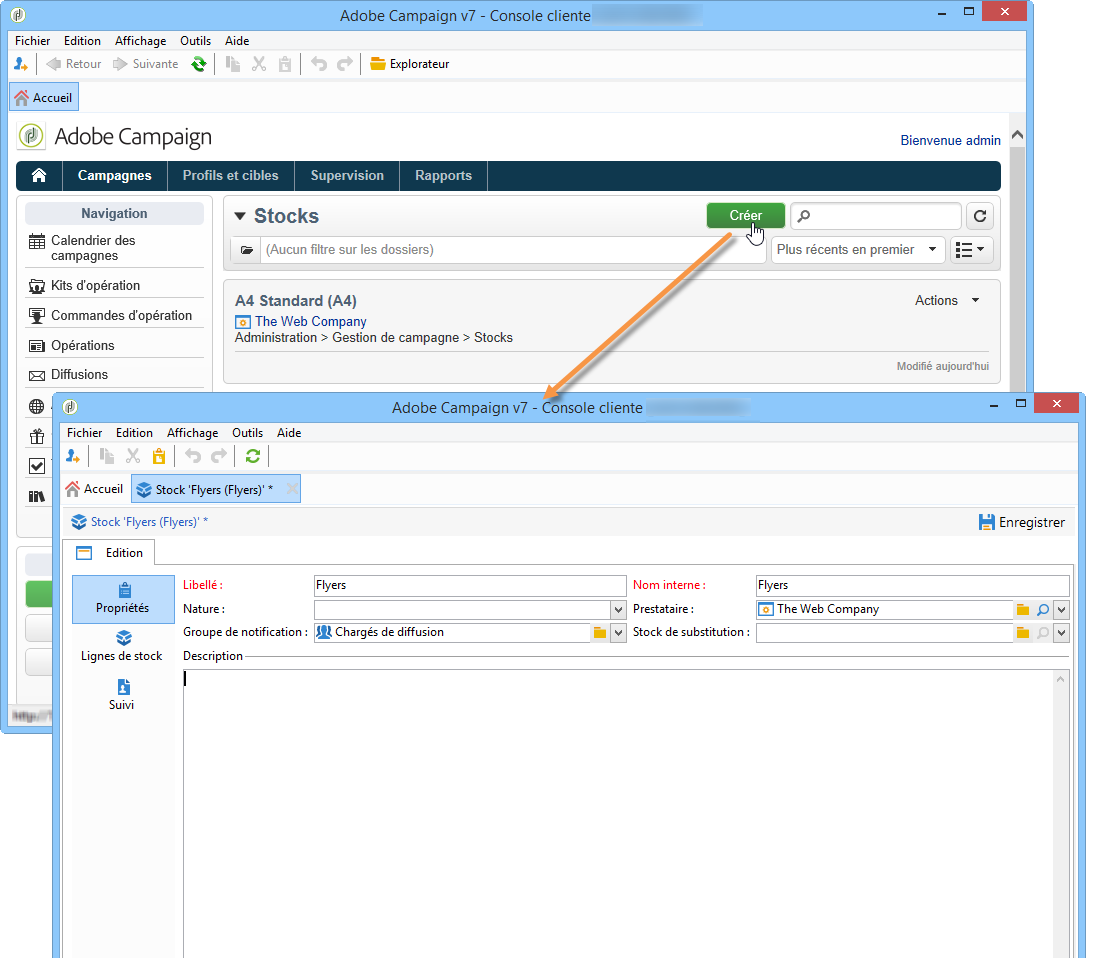Switch to the Profils et cibles tab
The height and width of the screenshot is (958, 1100).
[230, 175]
